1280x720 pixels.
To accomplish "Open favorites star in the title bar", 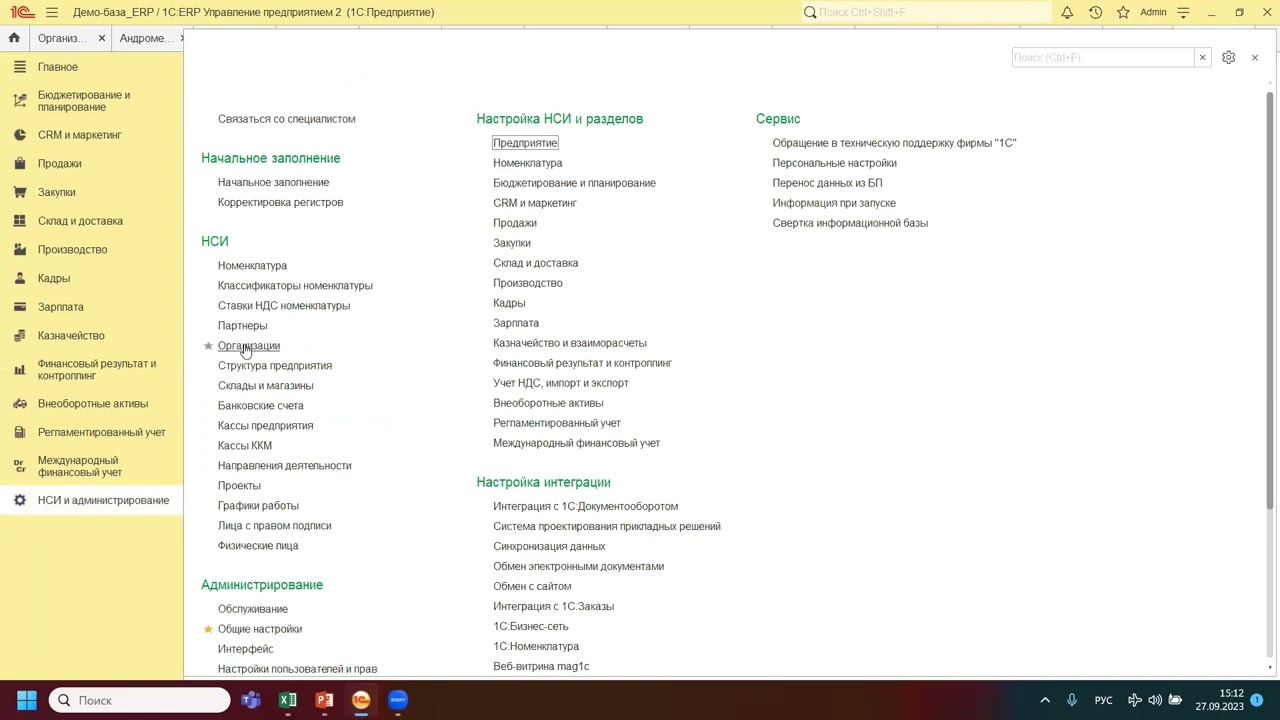I will point(1123,12).
